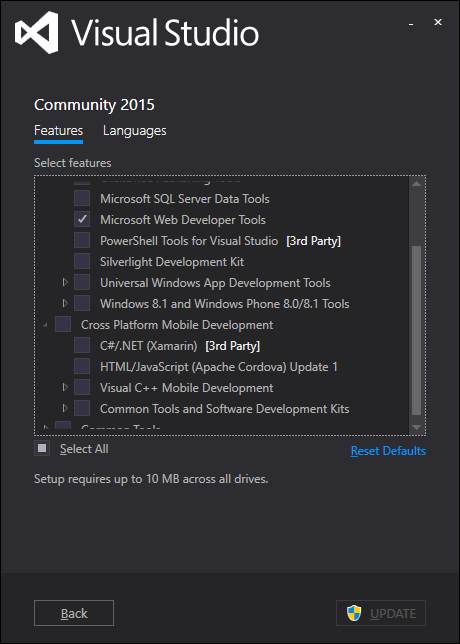
Task: Toggle the Select All checkbox
Action: point(42,448)
